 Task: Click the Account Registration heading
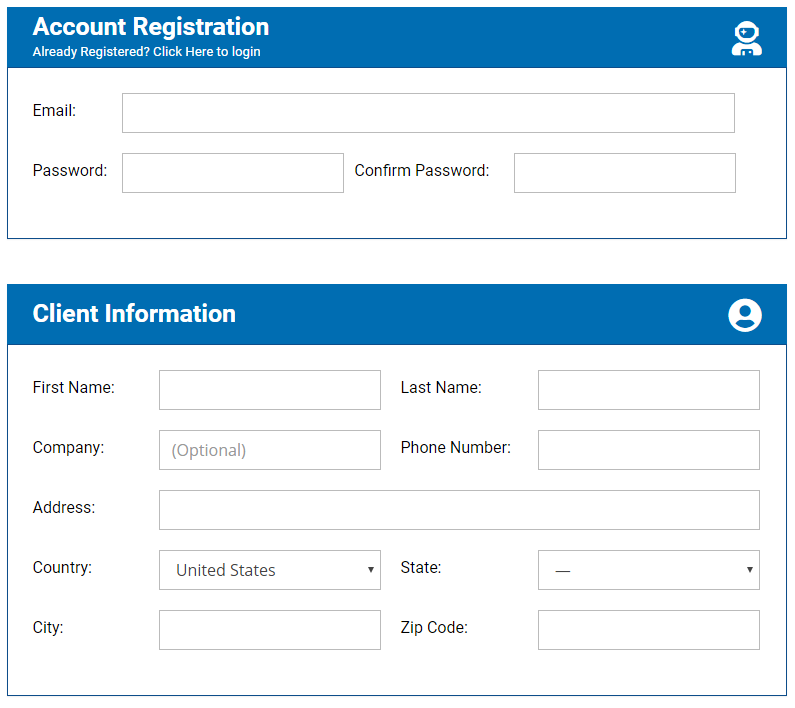coord(151,27)
